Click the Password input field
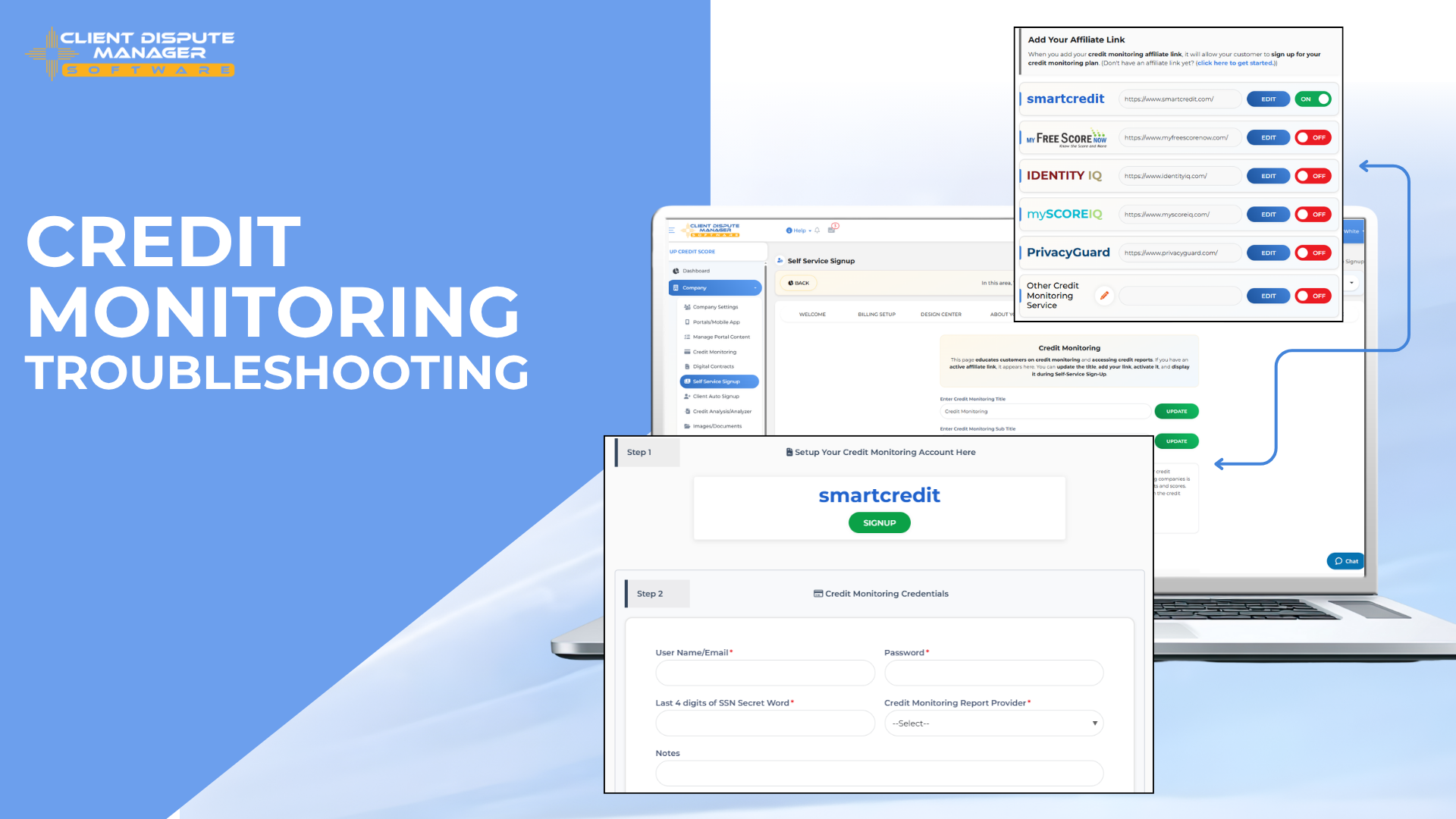The image size is (1456, 819). coord(993,673)
